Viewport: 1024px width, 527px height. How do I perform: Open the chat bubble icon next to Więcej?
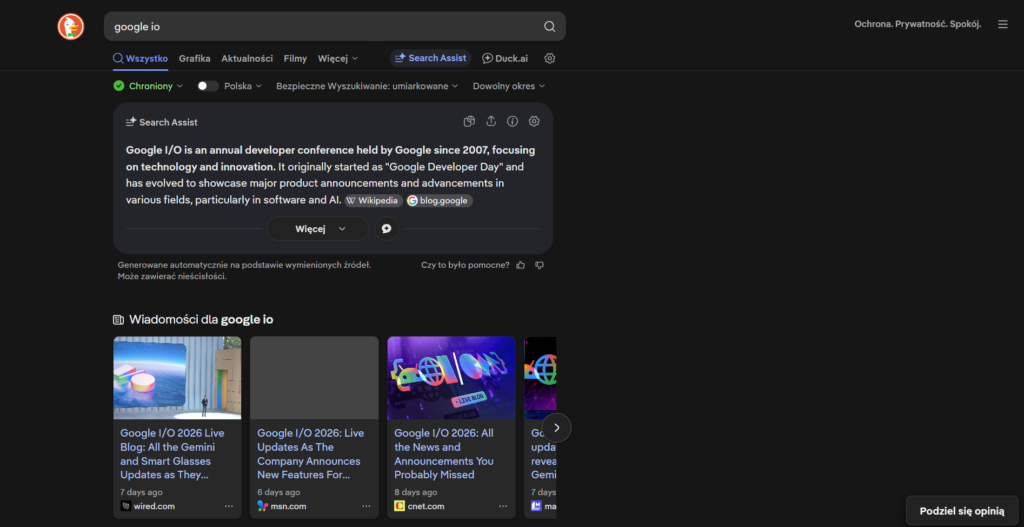tap(387, 229)
